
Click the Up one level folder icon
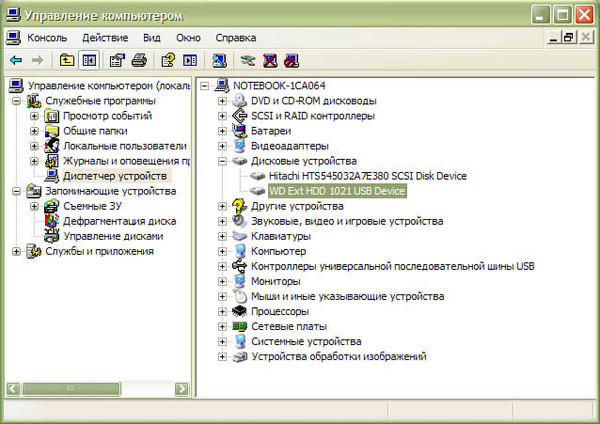[x=67, y=60]
